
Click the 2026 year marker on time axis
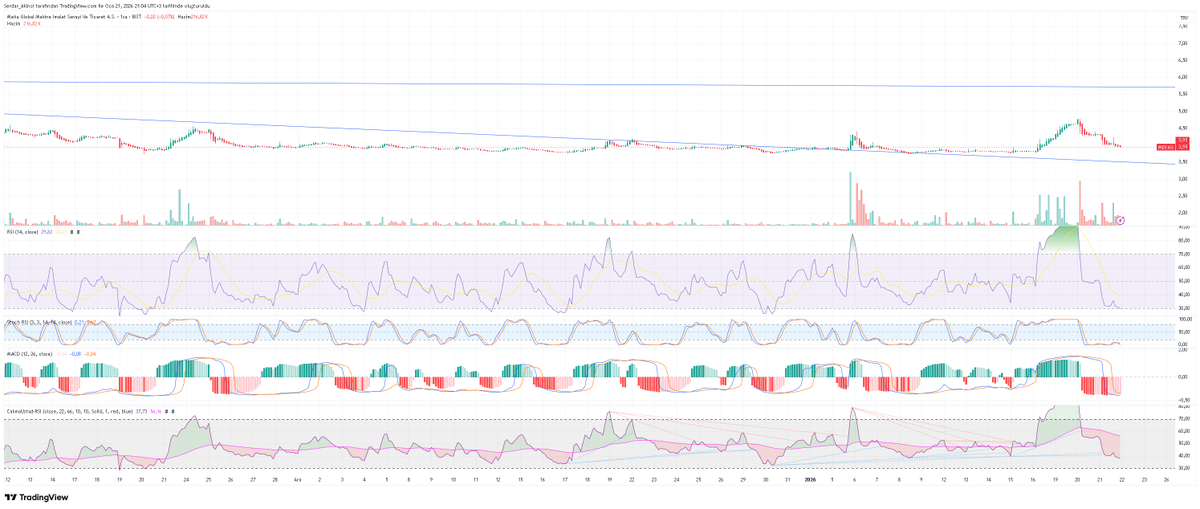(x=811, y=480)
